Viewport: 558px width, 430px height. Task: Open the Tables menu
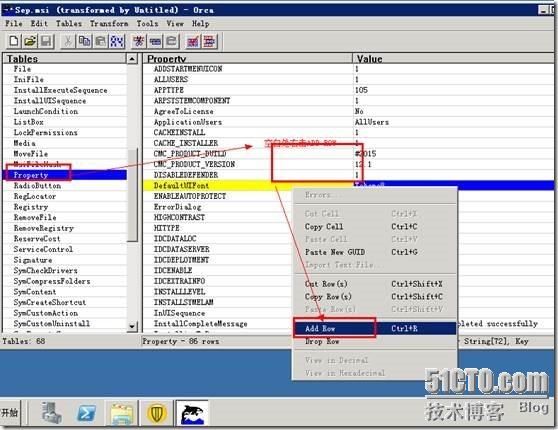pyautogui.click(x=69, y=23)
